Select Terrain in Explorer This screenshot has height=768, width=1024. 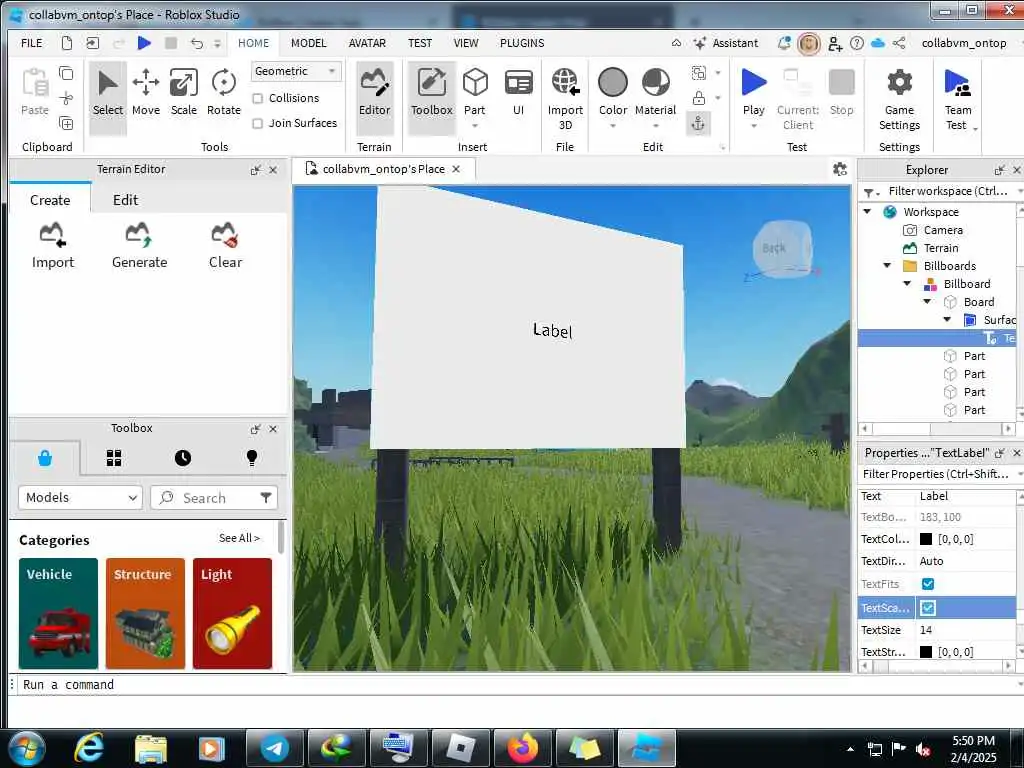click(940, 248)
